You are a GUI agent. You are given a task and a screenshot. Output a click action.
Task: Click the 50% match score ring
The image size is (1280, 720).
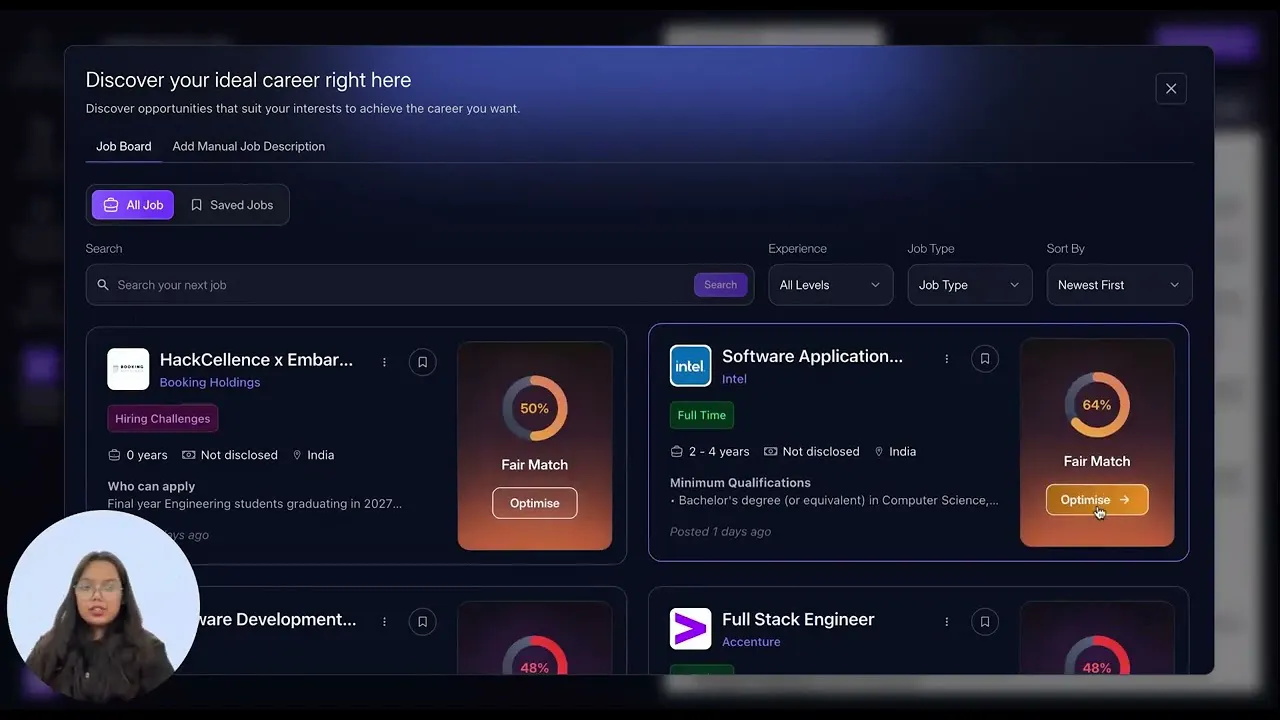(x=535, y=408)
